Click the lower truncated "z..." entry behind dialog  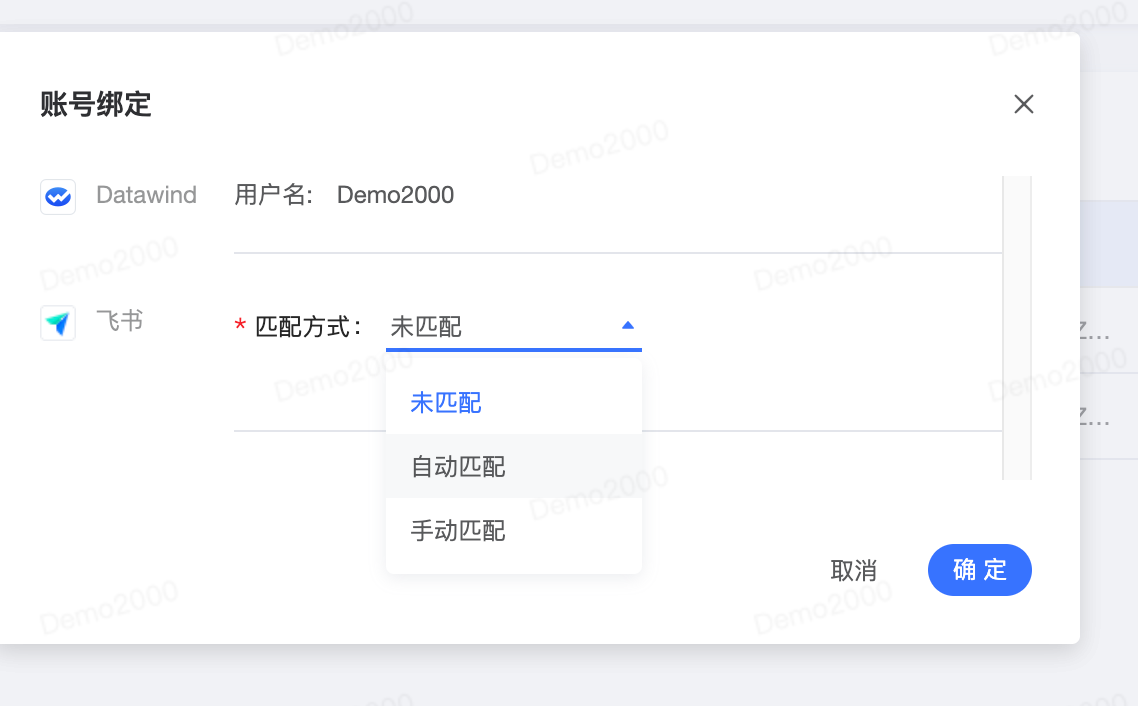point(1094,416)
